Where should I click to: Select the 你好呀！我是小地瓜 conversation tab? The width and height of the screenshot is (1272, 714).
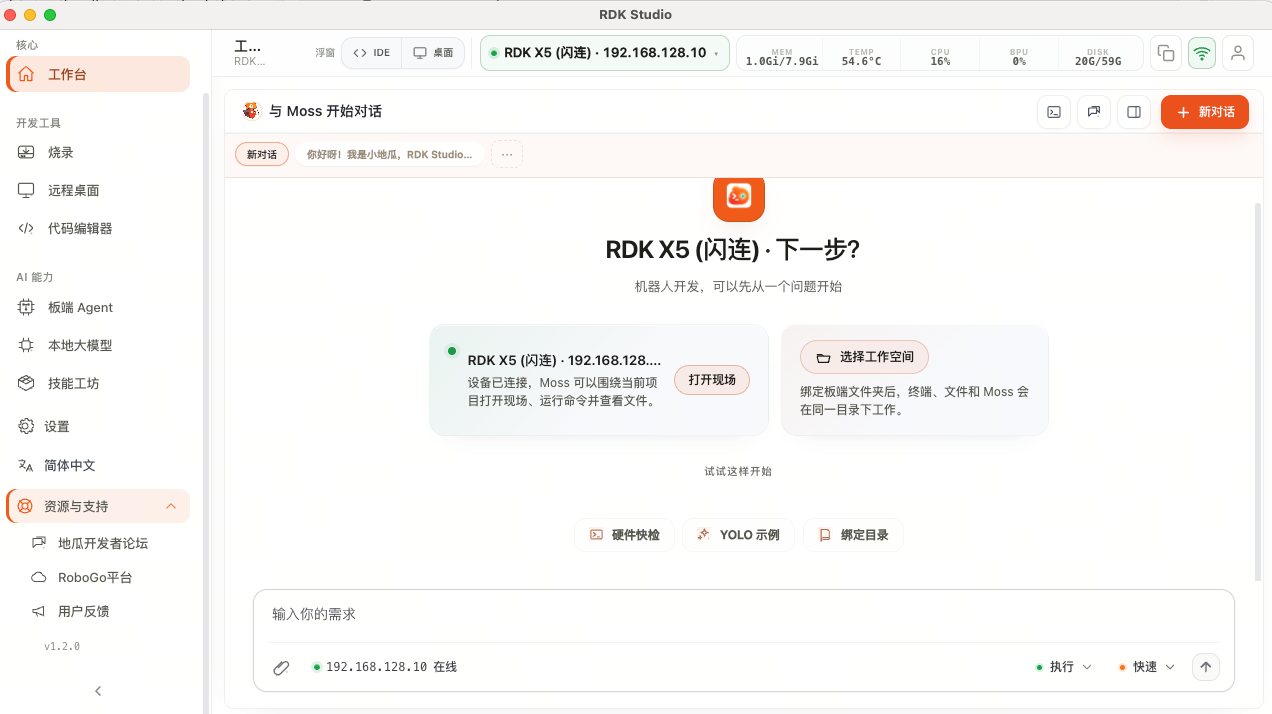(390, 155)
